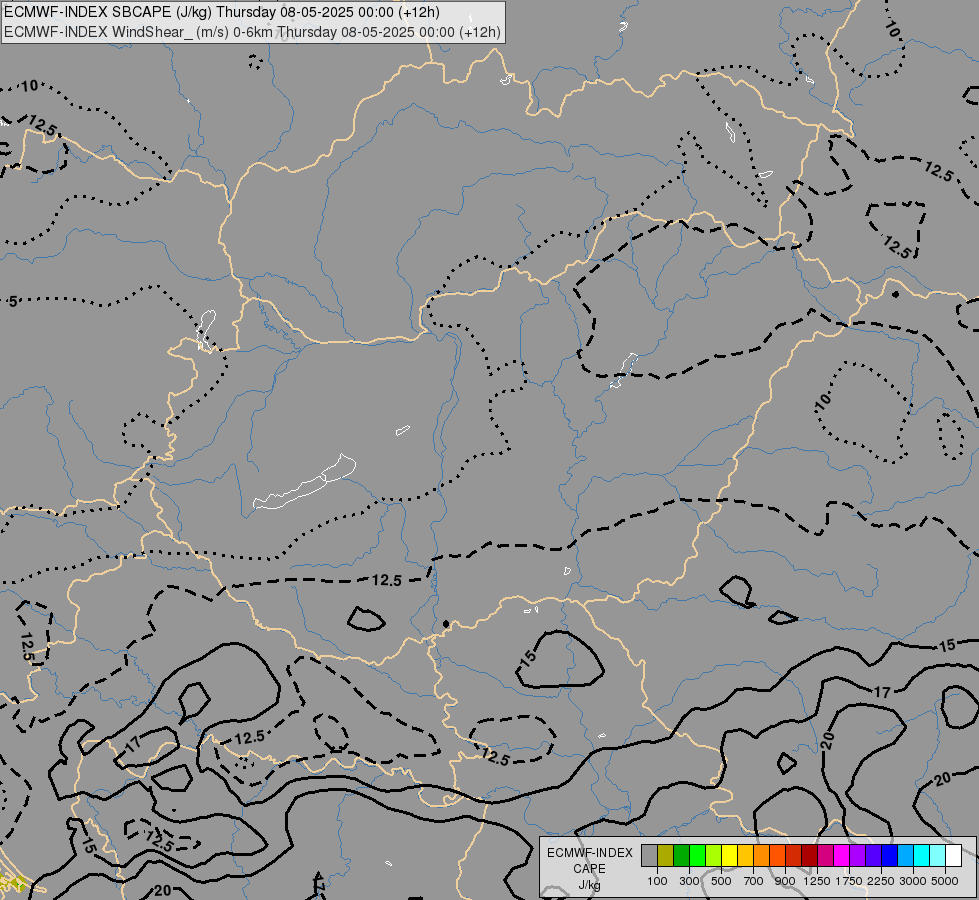Select the crimson-pink swatch after 1250
This screenshot has width=979, height=900.
(825, 855)
